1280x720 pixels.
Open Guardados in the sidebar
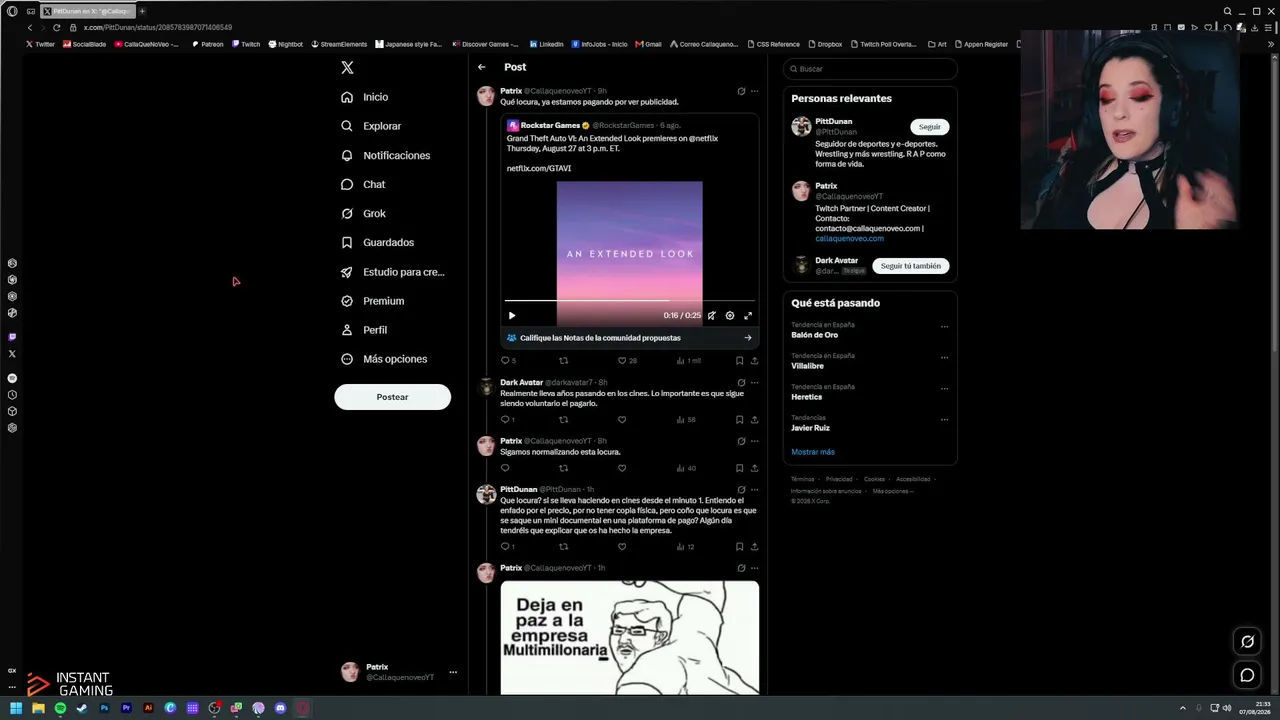377,242
